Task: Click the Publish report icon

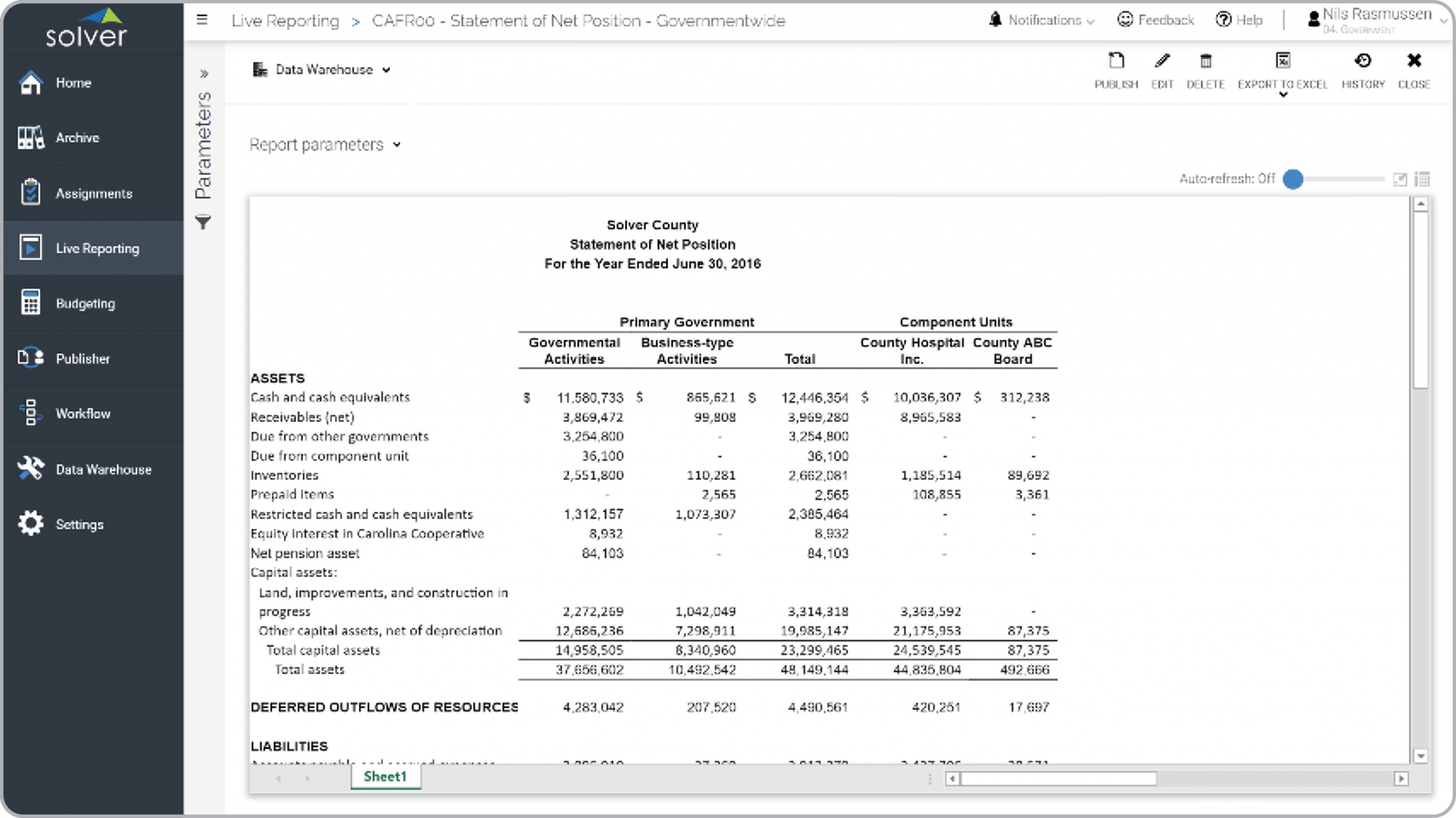Action: point(1116,61)
